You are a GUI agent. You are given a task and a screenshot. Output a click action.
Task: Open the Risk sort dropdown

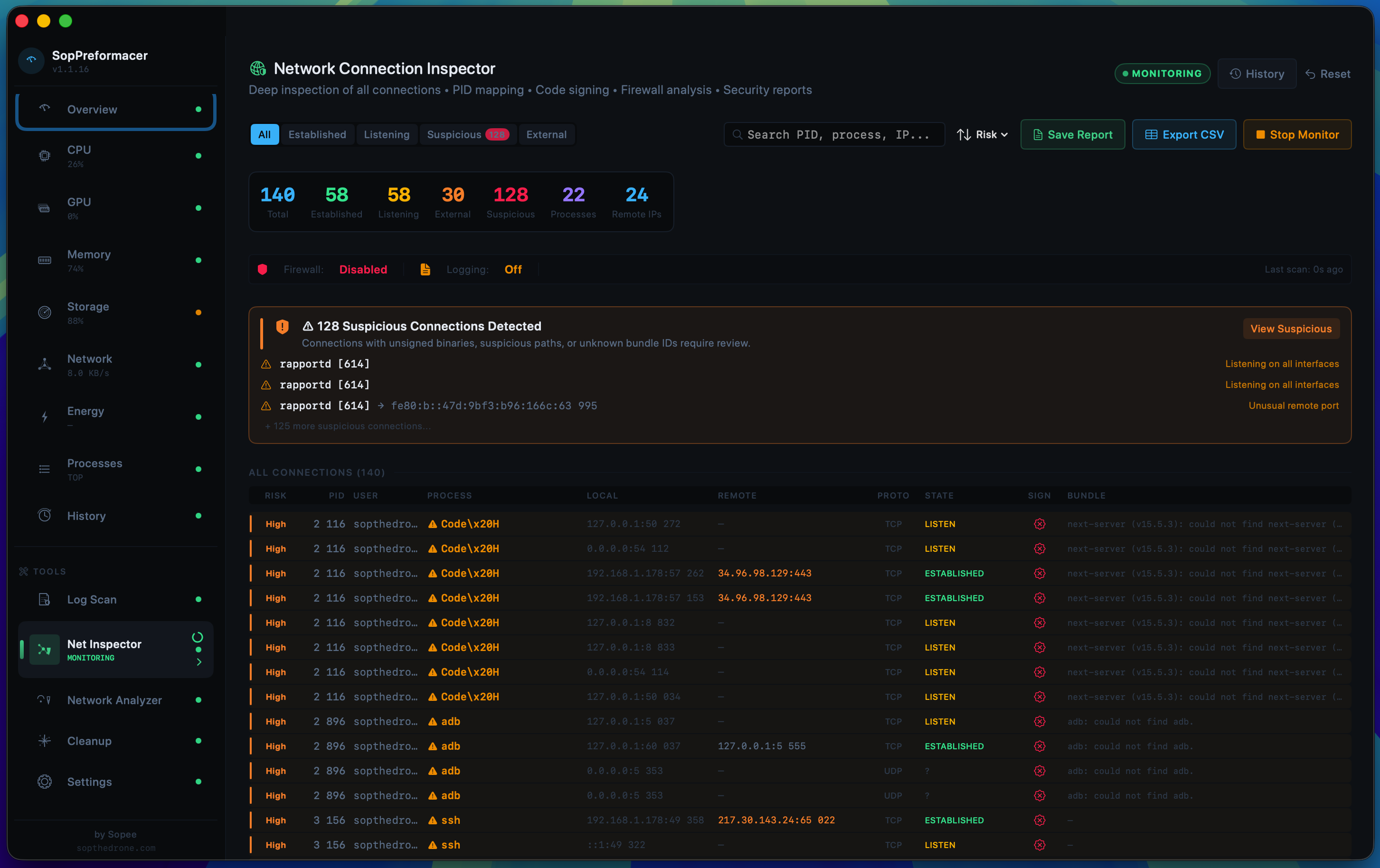click(982, 134)
